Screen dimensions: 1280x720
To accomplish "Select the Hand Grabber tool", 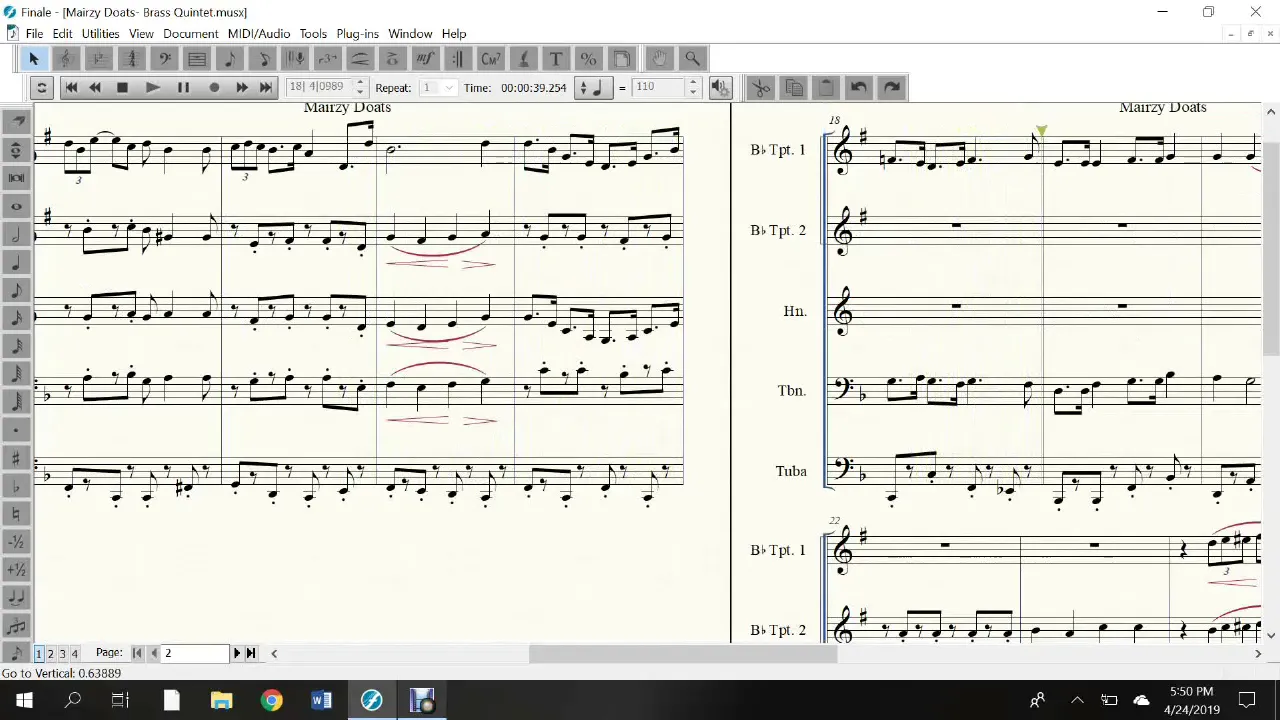I will (x=659, y=58).
